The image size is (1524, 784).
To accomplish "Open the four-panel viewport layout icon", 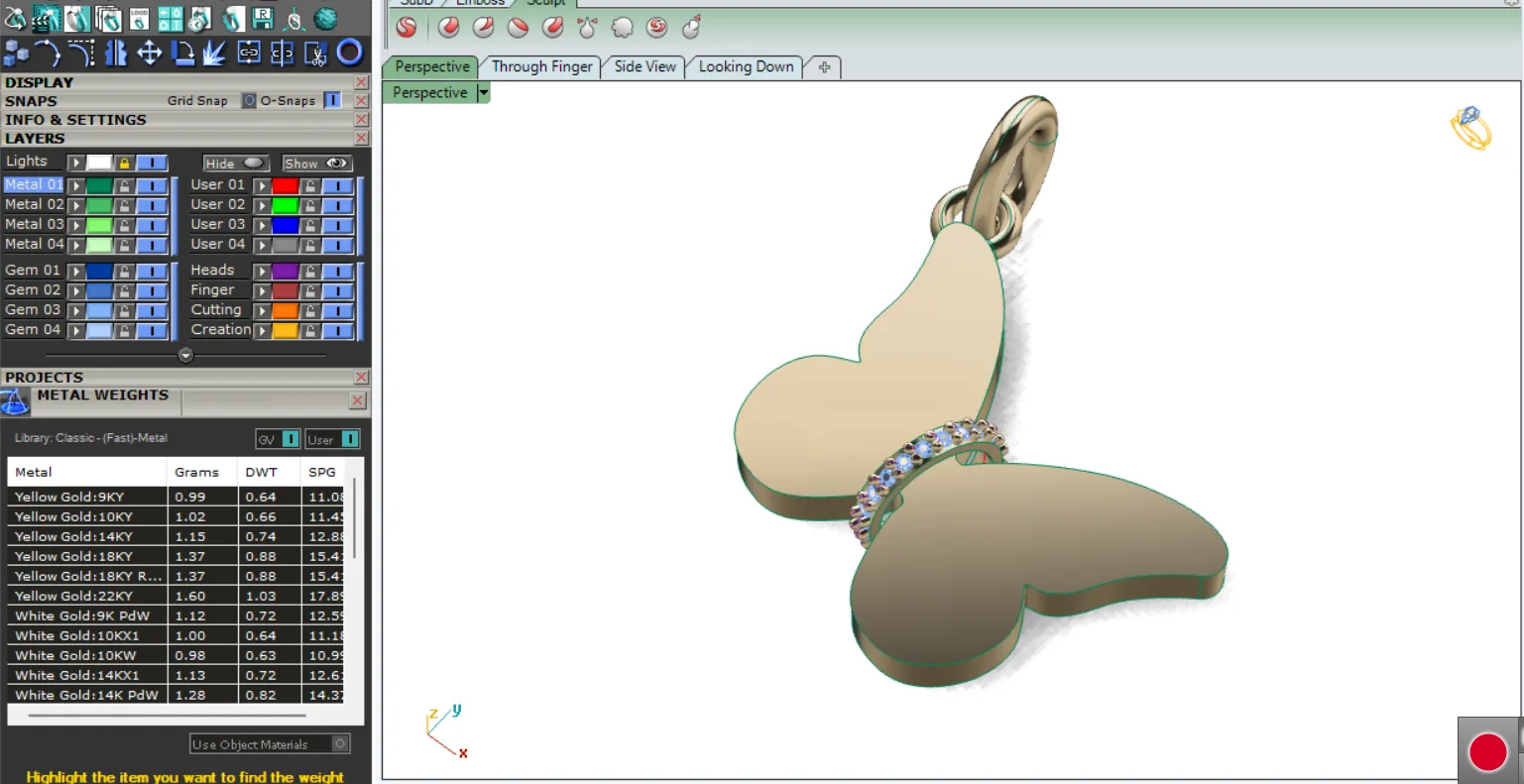I will 171,19.
